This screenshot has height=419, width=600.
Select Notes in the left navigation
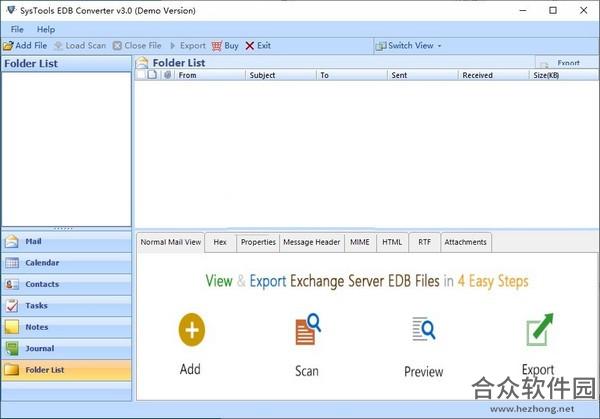67,327
